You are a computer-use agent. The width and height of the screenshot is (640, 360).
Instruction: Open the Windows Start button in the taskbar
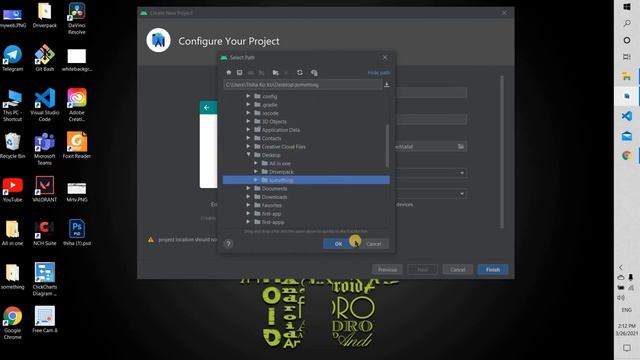tap(627, 7)
